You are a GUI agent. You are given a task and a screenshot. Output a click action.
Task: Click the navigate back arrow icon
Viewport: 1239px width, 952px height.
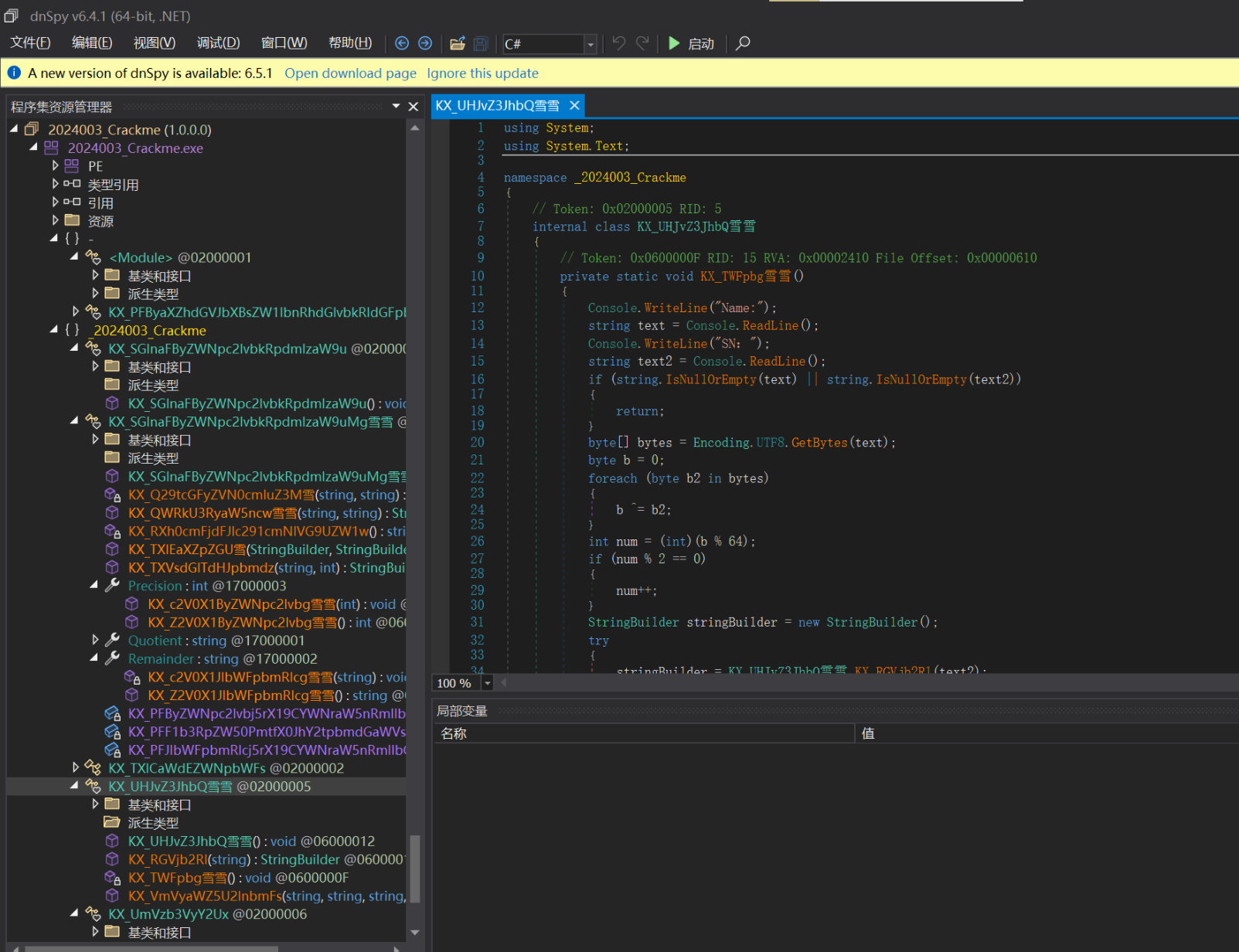point(402,43)
